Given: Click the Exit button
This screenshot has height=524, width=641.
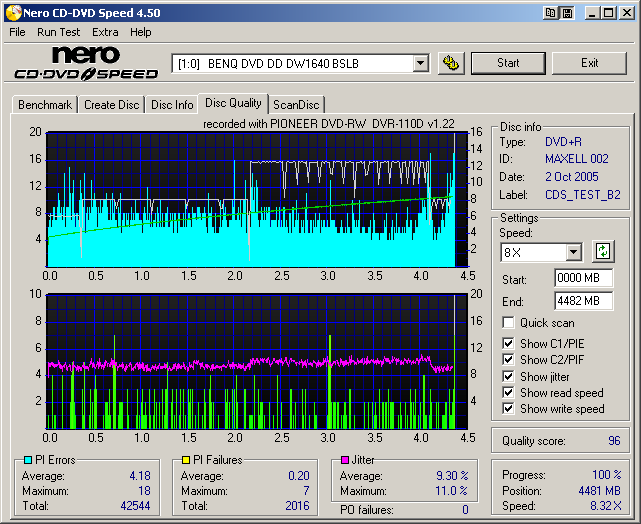Looking at the screenshot, I should pyautogui.click(x=589, y=63).
